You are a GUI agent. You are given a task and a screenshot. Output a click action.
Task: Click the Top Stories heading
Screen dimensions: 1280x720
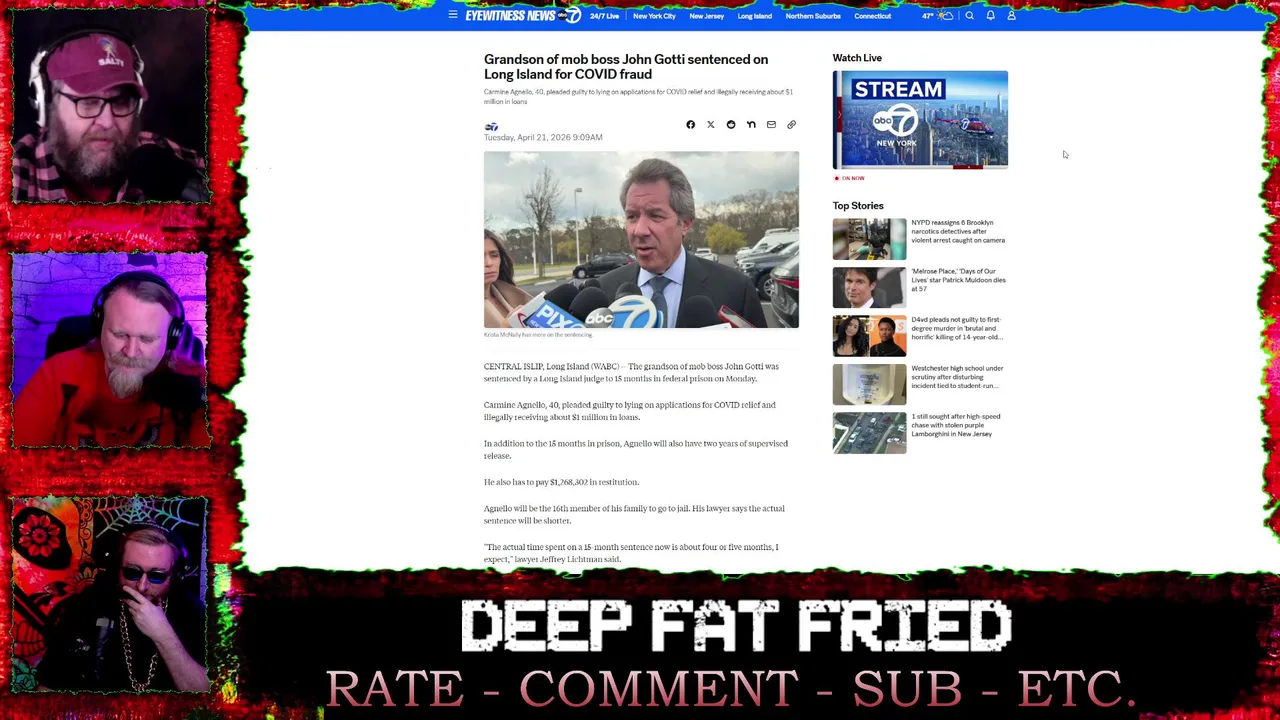pyautogui.click(x=858, y=206)
